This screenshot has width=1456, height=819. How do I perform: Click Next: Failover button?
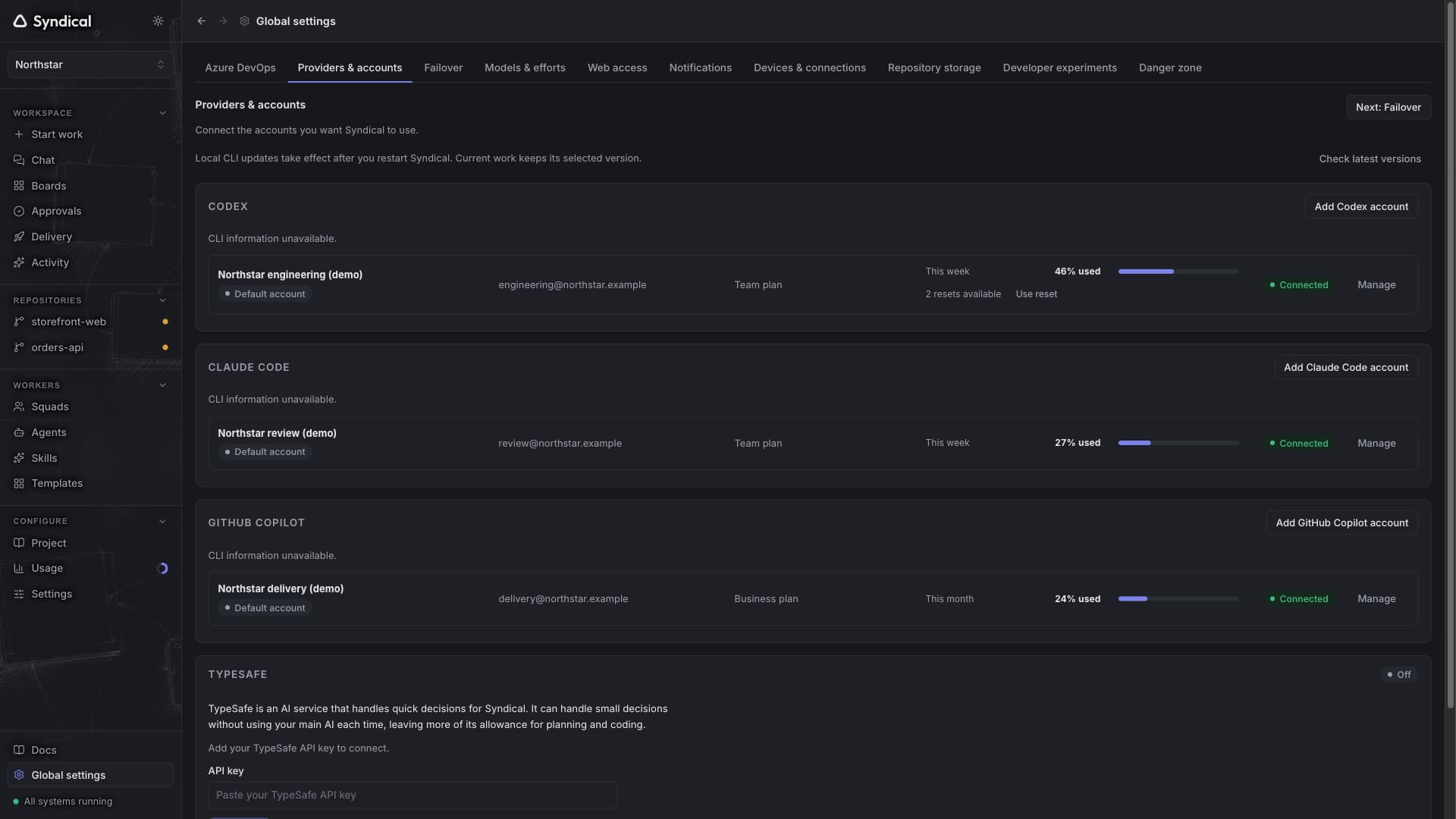point(1389,107)
